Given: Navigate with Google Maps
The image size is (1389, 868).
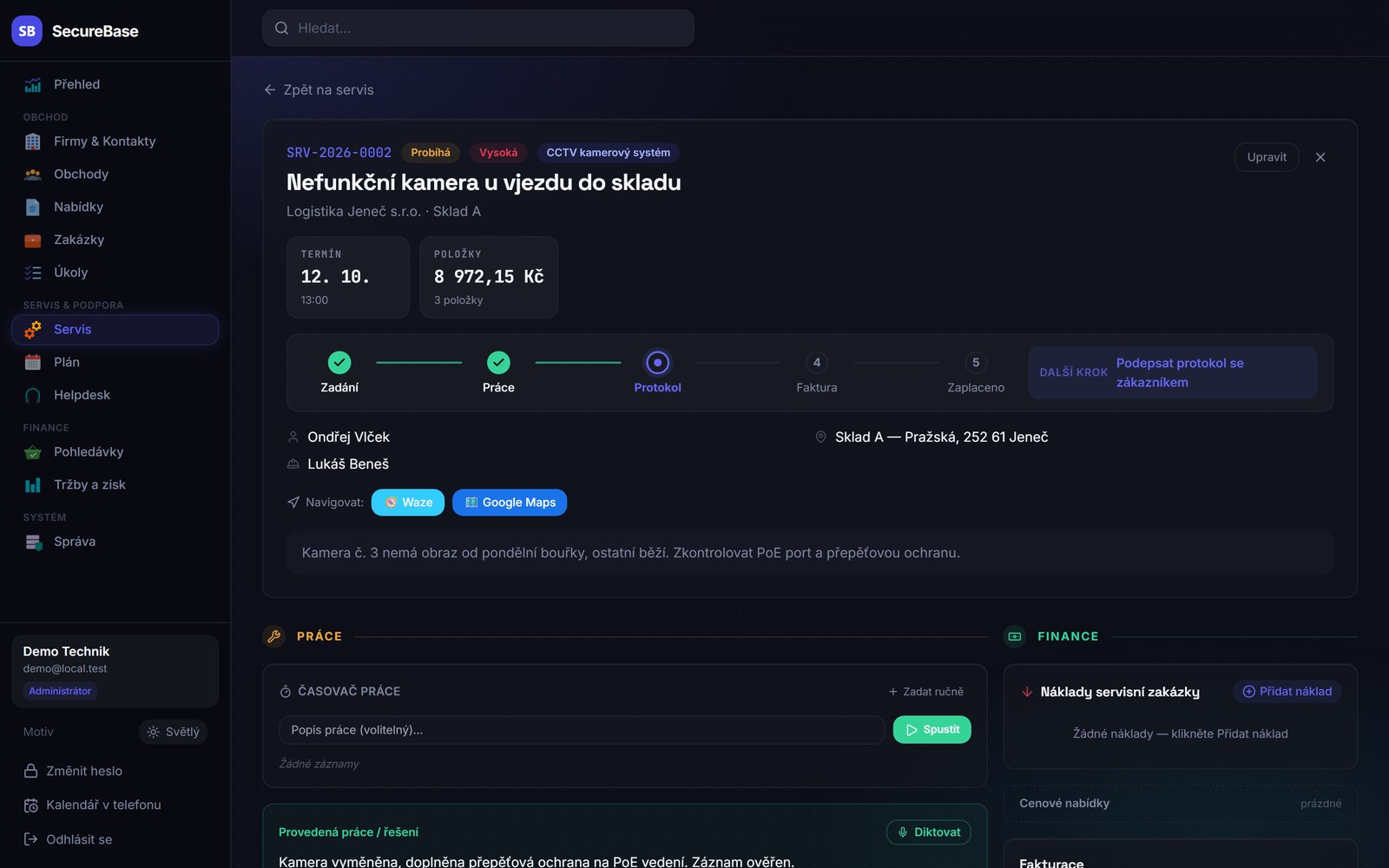Looking at the screenshot, I should pyautogui.click(x=510, y=503).
